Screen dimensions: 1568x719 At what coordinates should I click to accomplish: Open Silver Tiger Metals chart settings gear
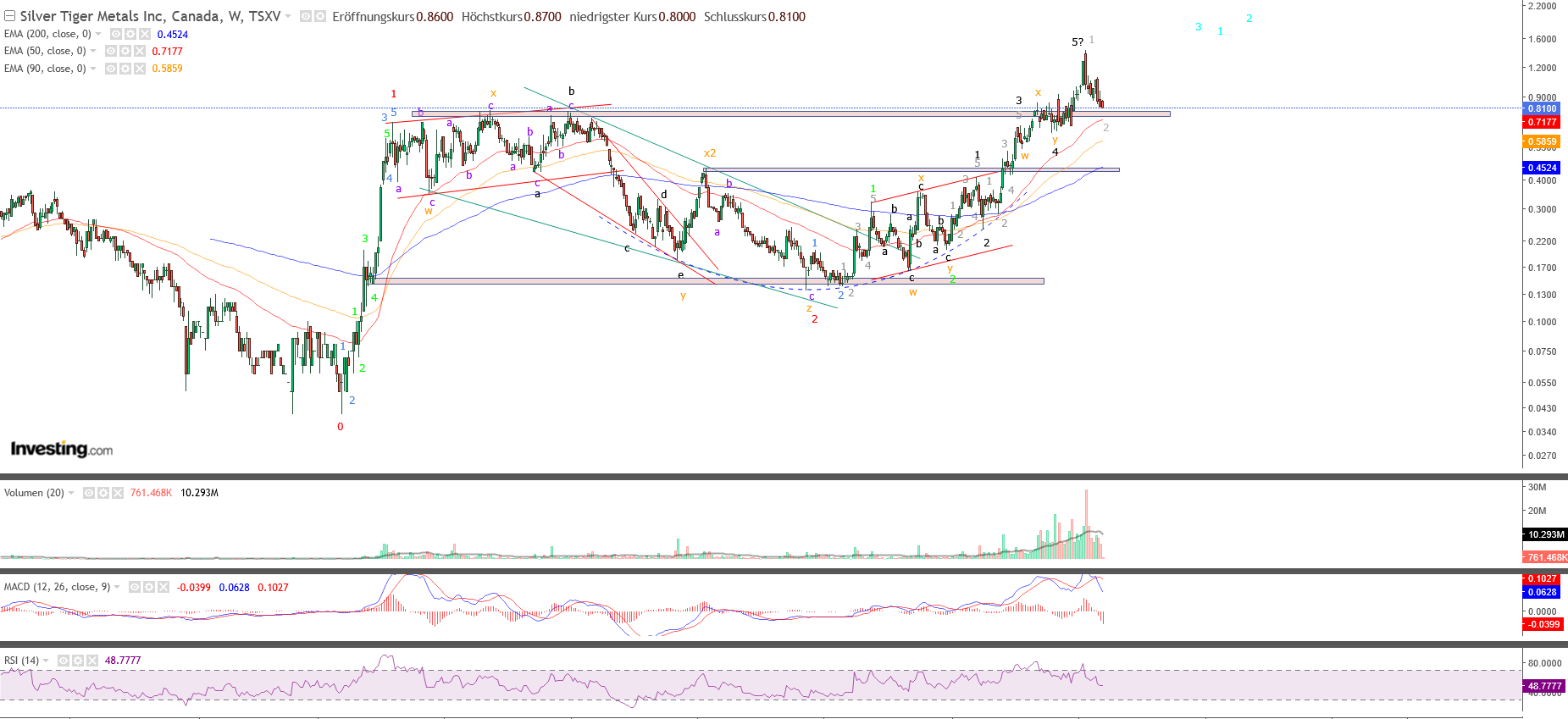click(320, 17)
